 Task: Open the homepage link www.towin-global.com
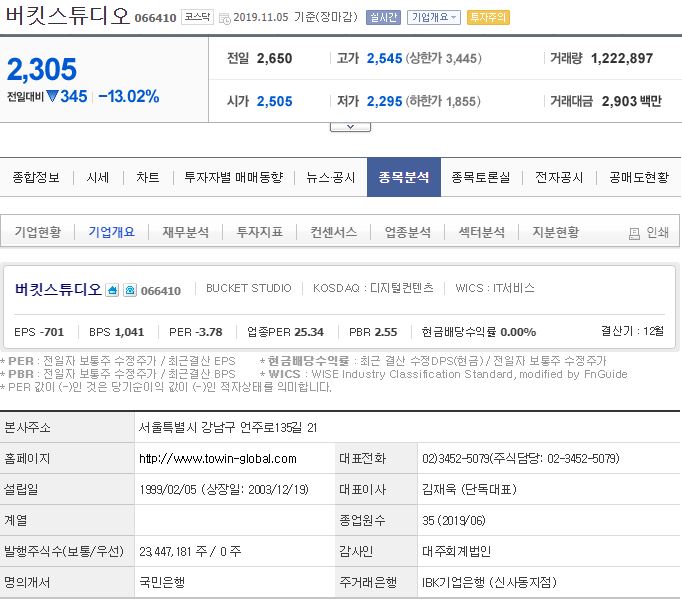tap(217, 459)
